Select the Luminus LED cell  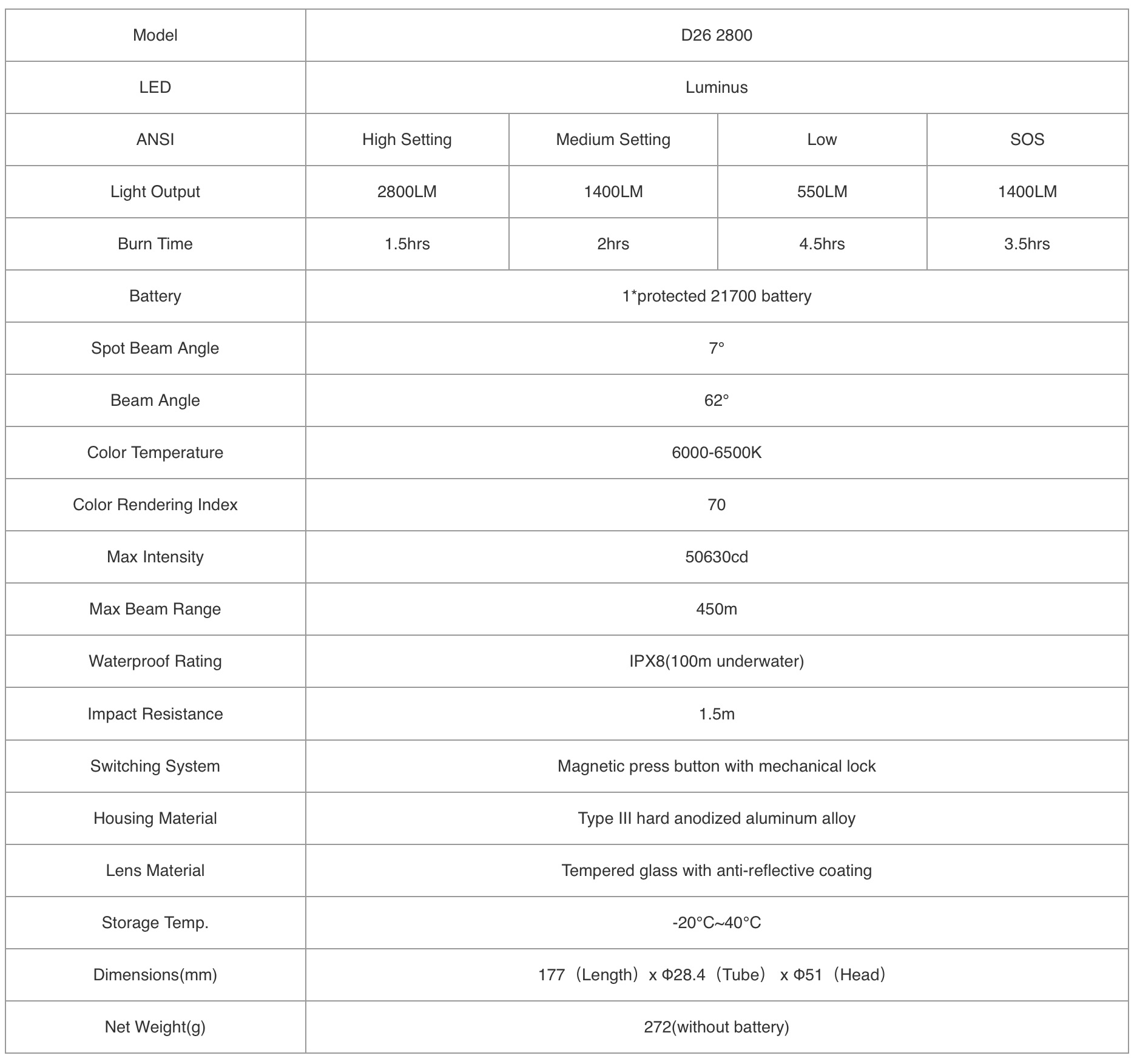tap(716, 87)
